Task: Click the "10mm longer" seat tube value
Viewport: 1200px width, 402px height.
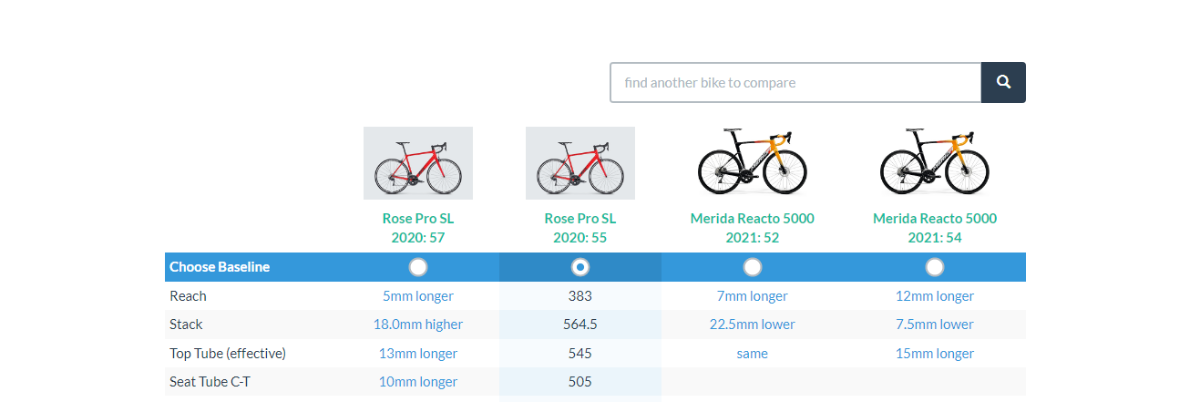Action: pos(418,381)
